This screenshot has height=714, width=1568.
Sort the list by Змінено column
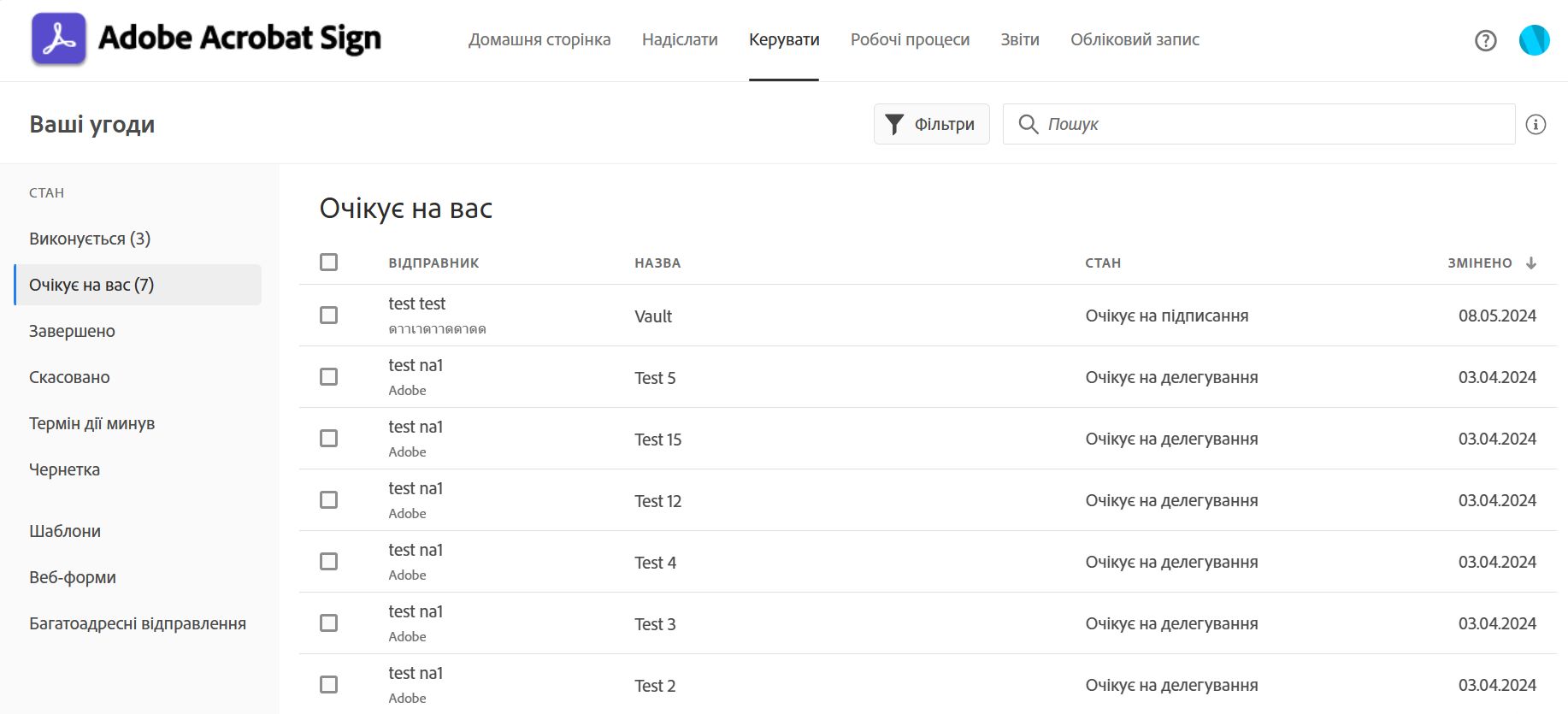click(1479, 263)
